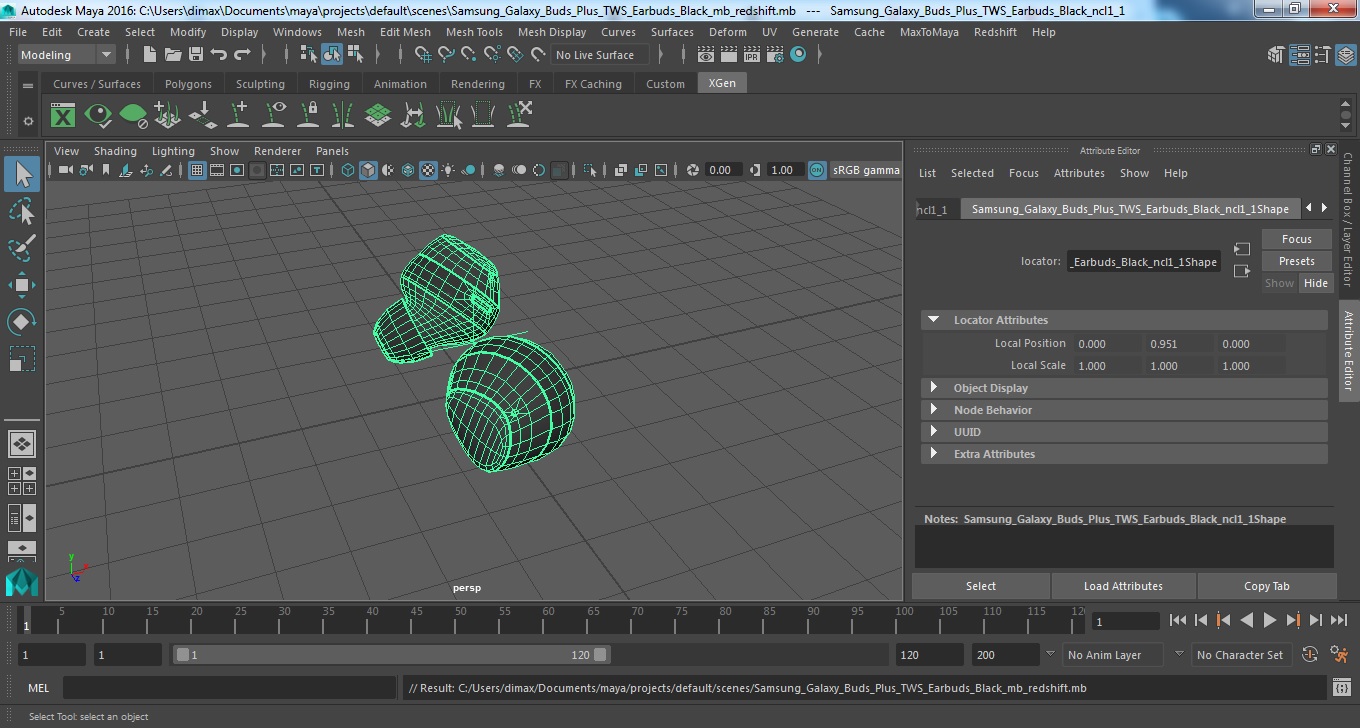Click frame 50 on the time slider

[458, 620]
